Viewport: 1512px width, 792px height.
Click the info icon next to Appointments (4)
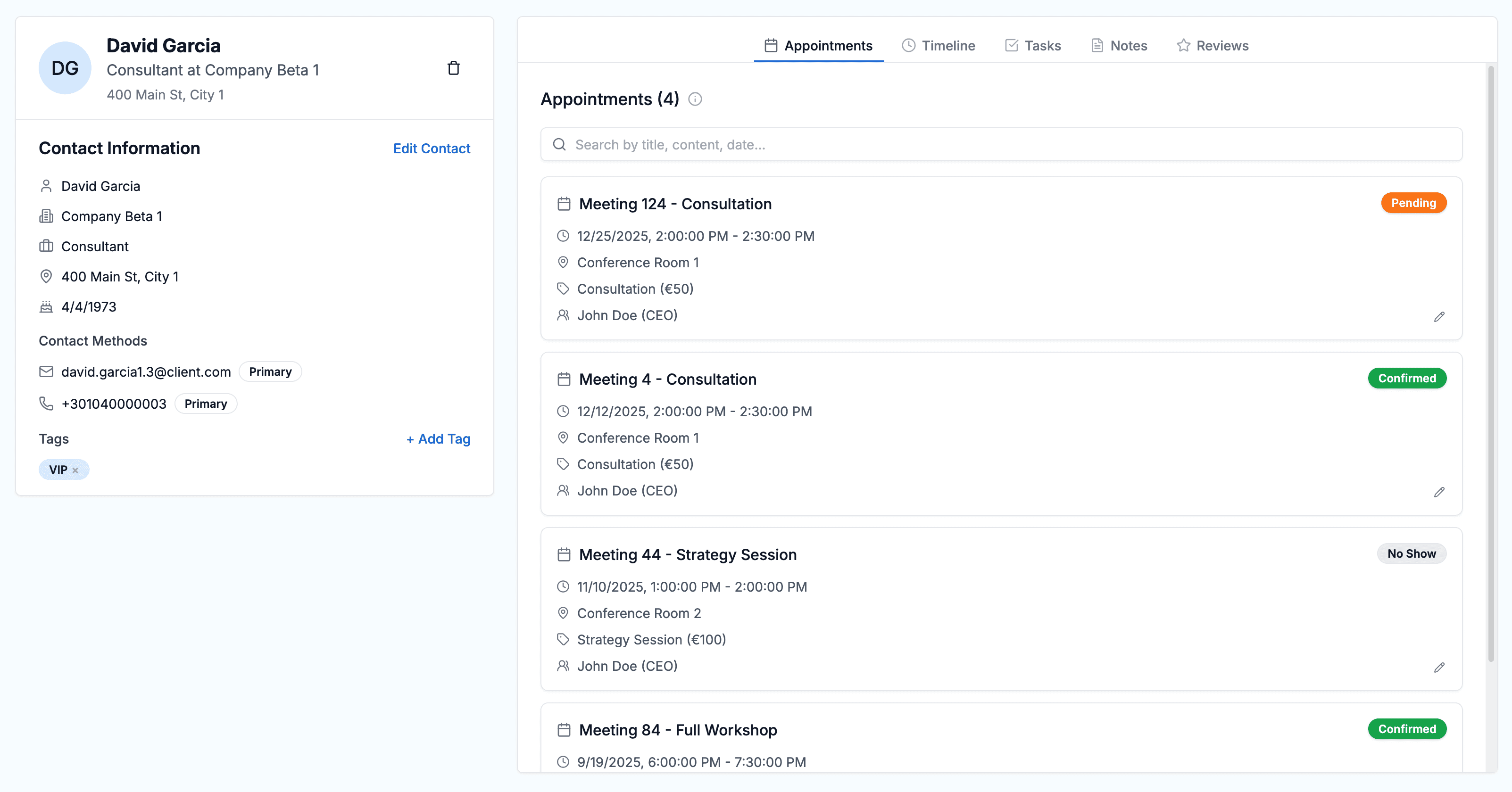pyautogui.click(x=696, y=99)
